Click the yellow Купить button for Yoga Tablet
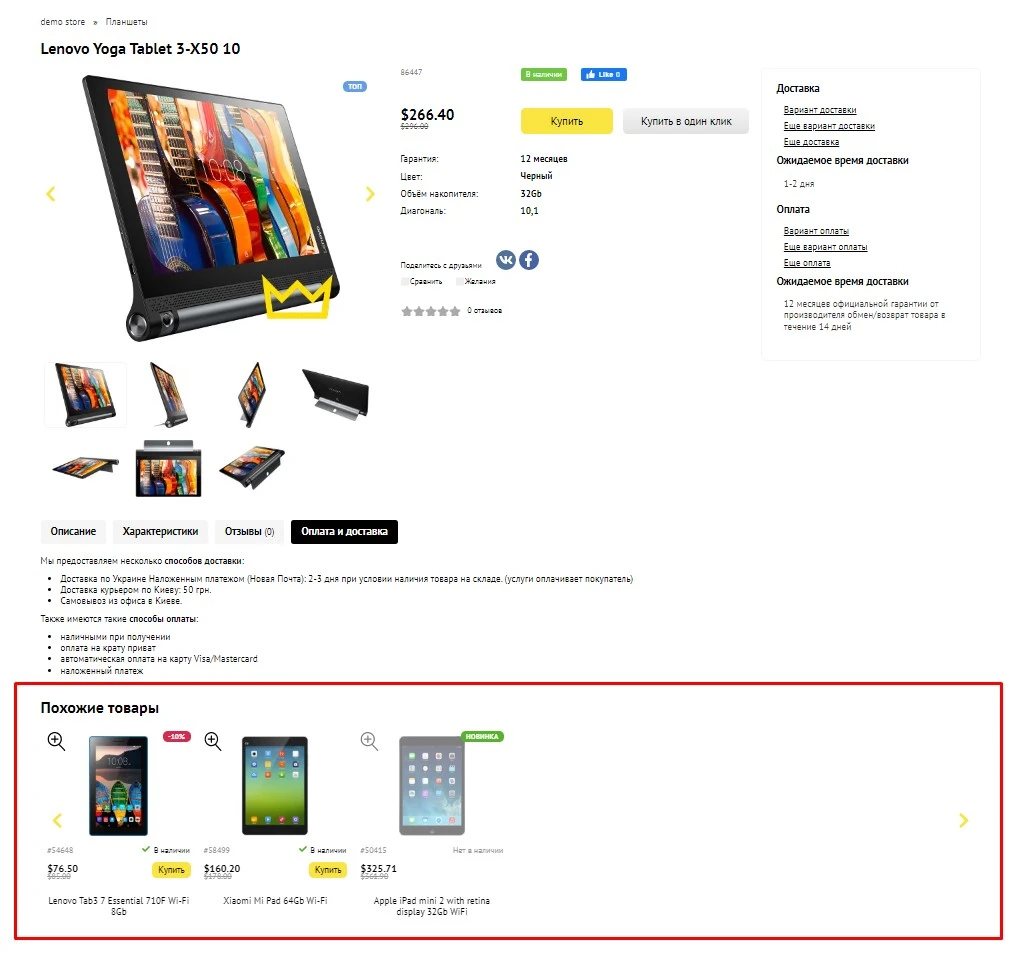Viewport: 1036px width, 957px height. point(567,121)
